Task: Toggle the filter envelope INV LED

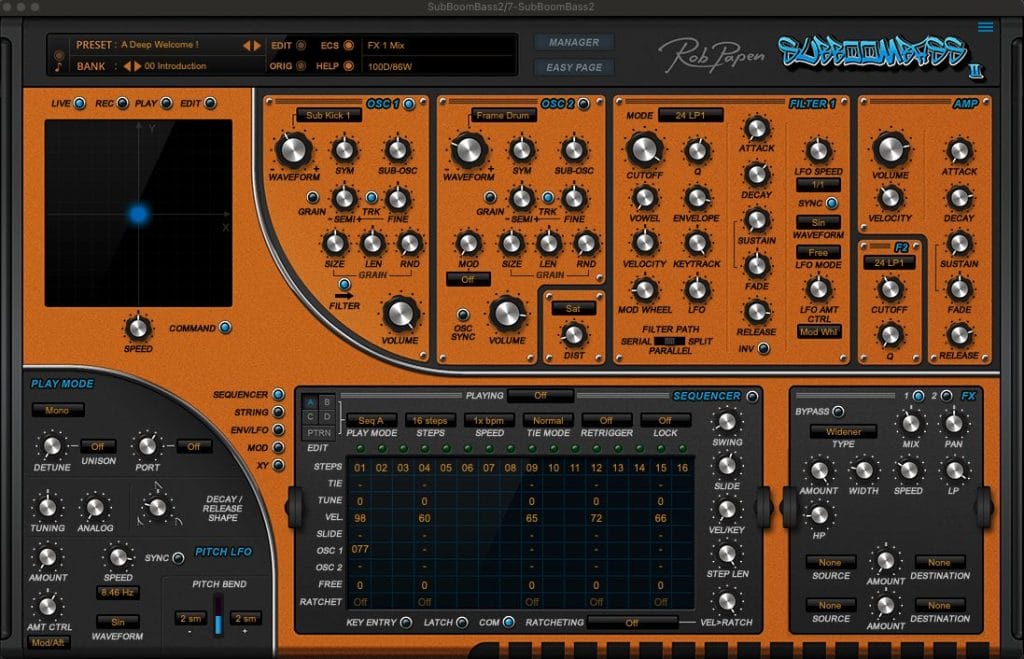Action: [x=763, y=349]
